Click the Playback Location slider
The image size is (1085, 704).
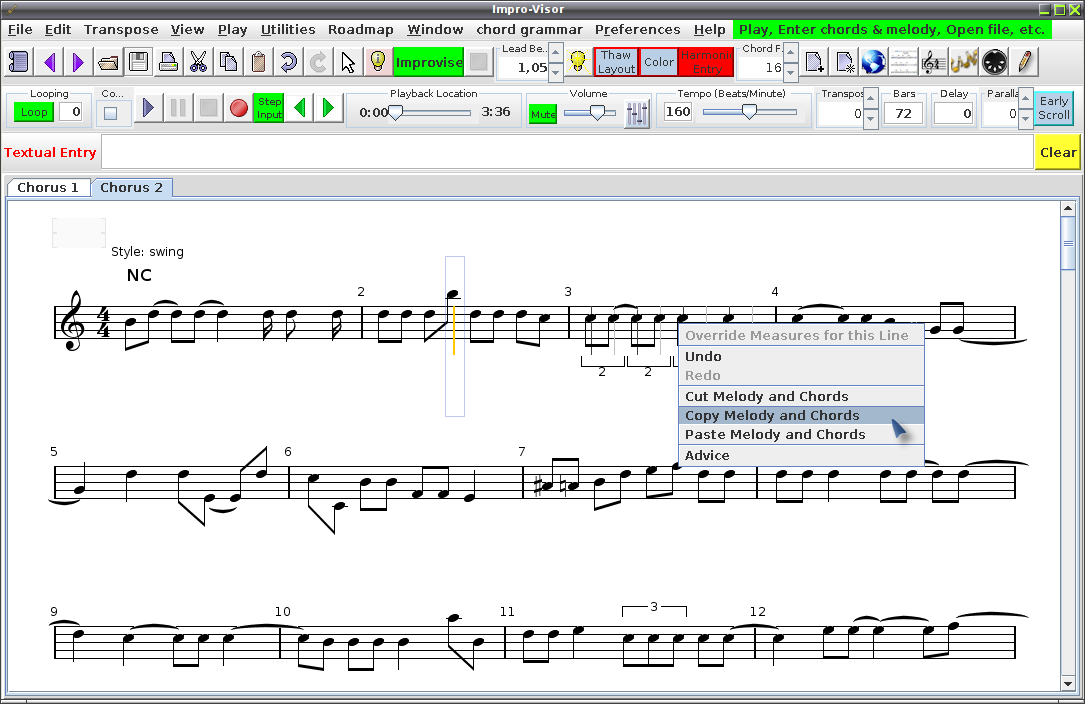pyautogui.click(x=432, y=112)
